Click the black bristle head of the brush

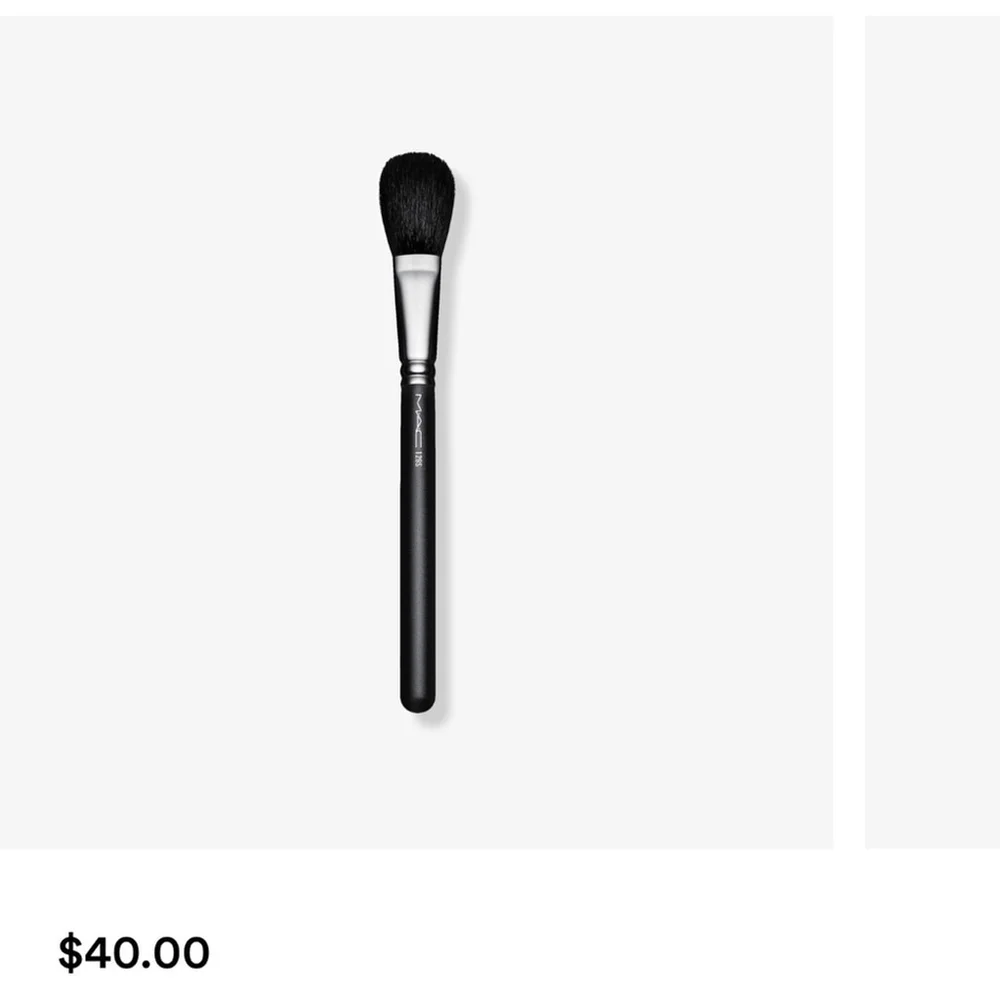pos(417,203)
